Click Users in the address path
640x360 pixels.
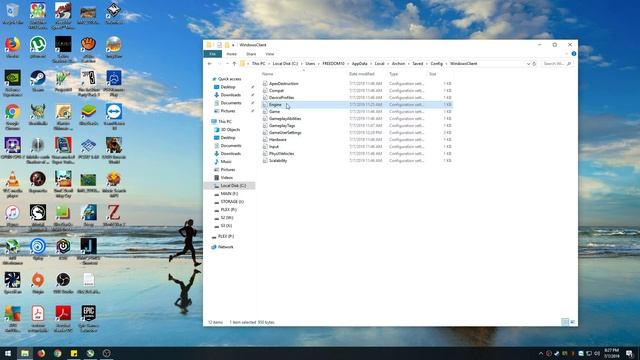[310, 64]
